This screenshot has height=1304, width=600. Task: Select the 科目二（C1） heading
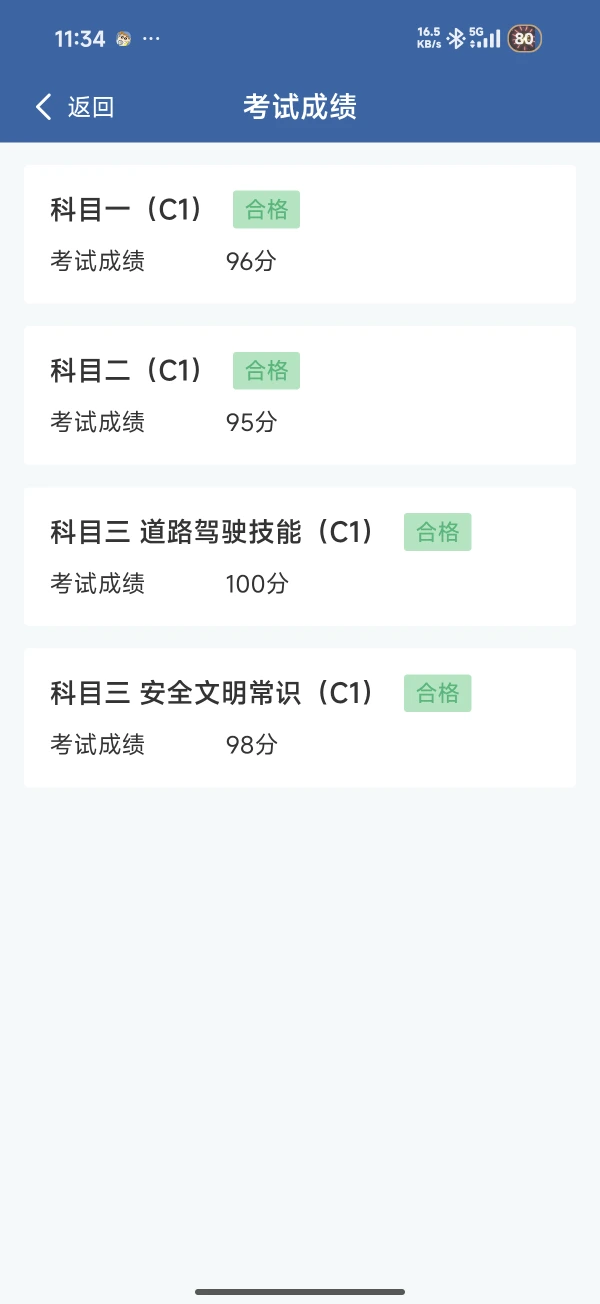click(x=126, y=370)
